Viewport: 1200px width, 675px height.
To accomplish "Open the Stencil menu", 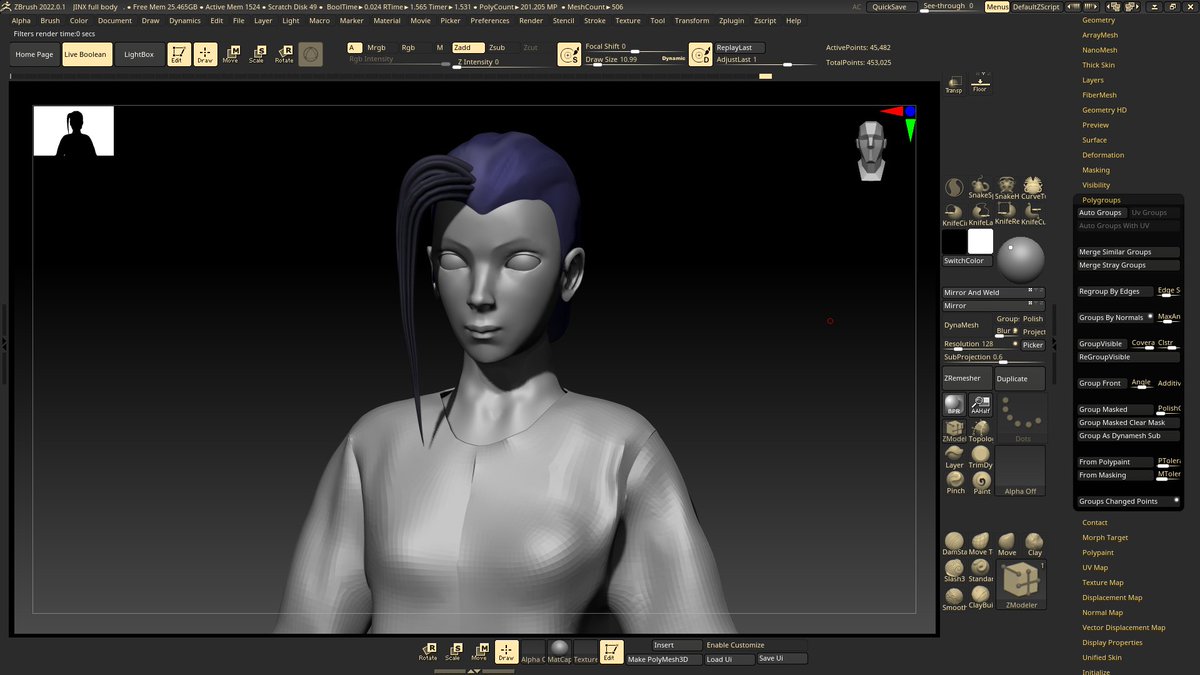I will click(563, 20).
